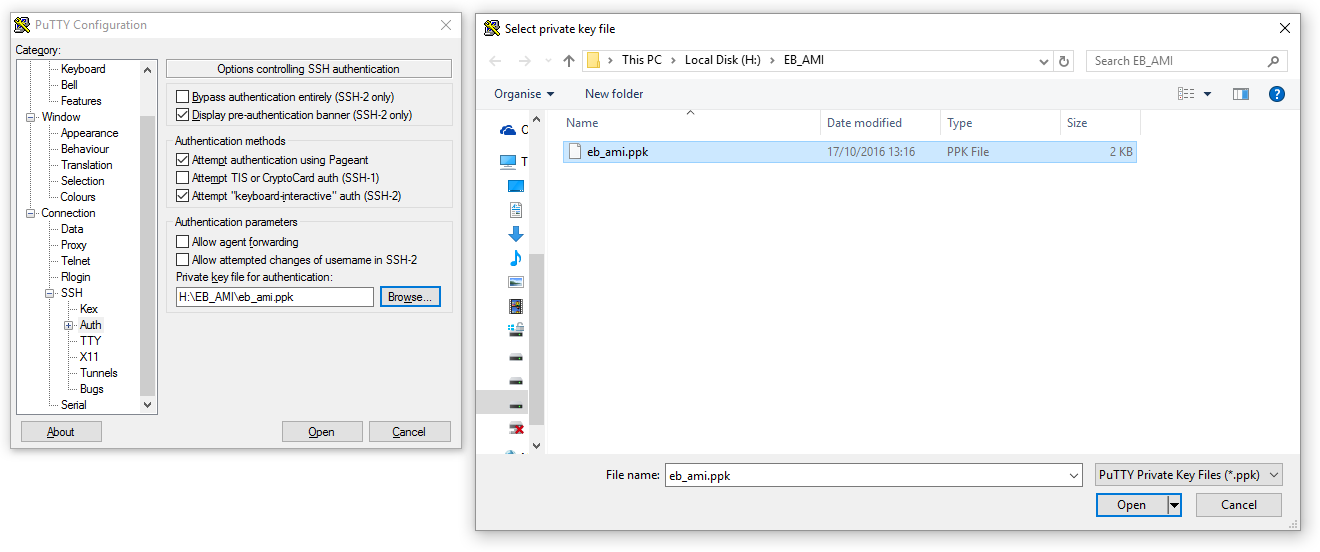
Task: Select Proxy under Connection
Action: click(x=74, y=245)
